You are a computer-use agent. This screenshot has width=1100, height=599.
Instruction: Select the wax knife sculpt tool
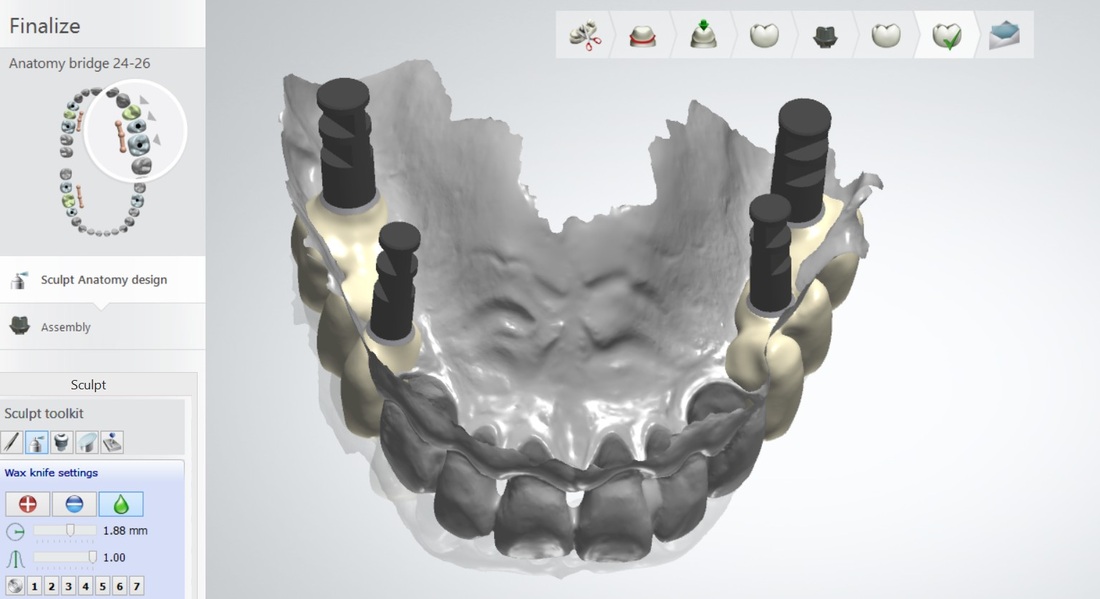pyautogui.click(x=37, y=441)
